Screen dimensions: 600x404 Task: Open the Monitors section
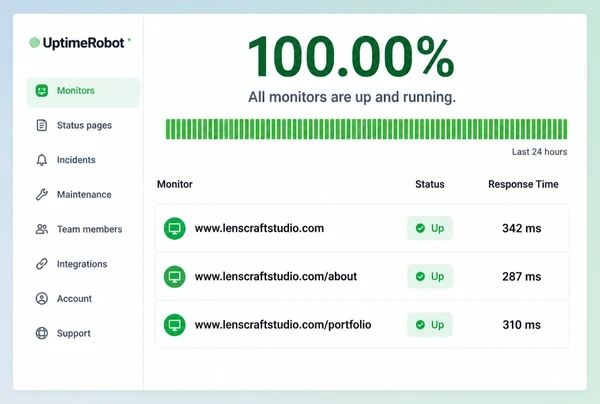[x=83, y=92]
